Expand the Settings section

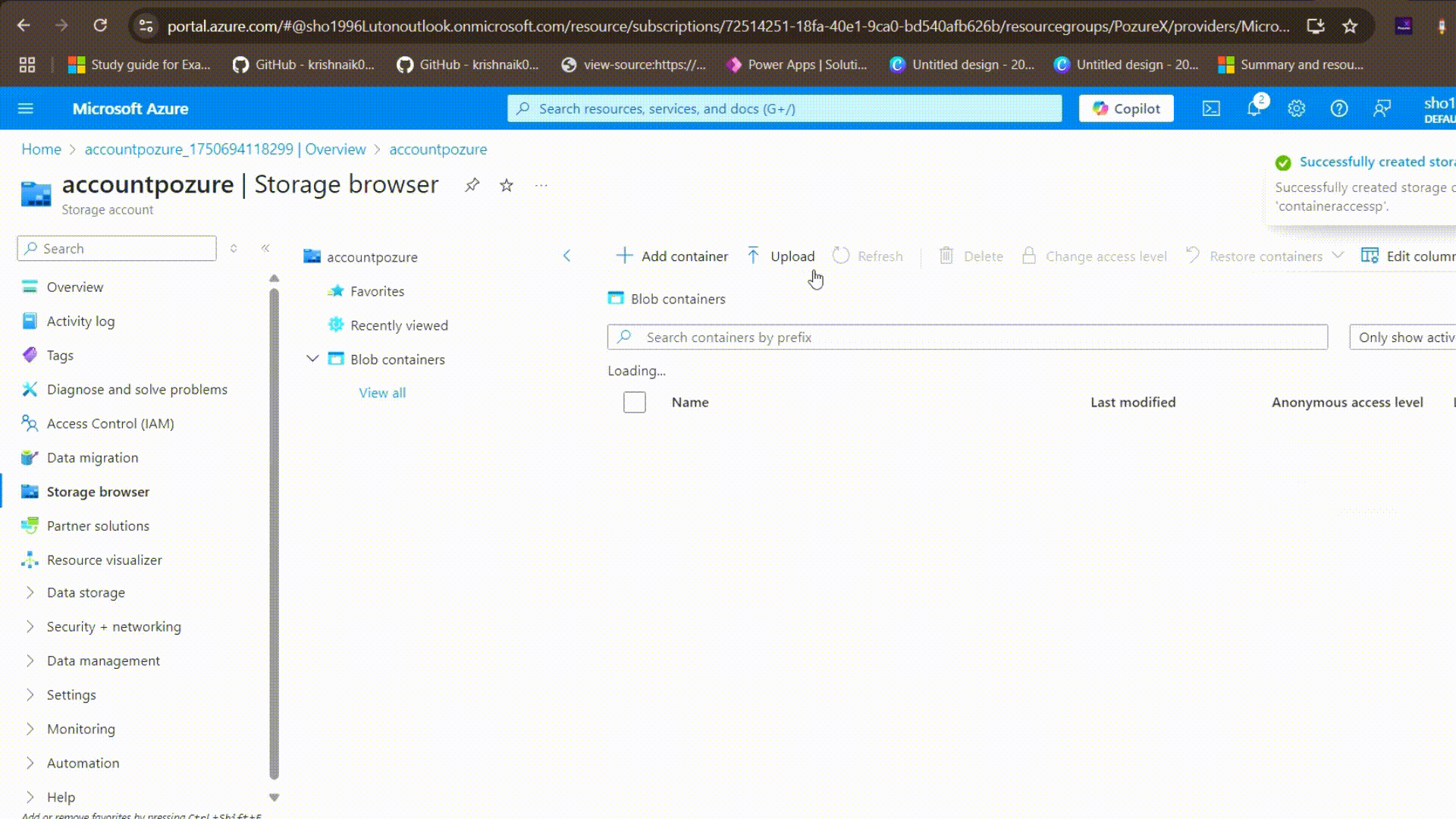(30, 695)
